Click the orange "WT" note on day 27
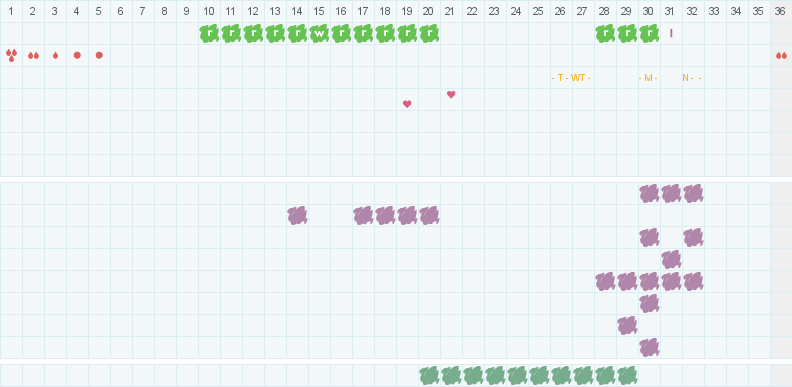Screen dimensions: 792x387 [580, 78]
